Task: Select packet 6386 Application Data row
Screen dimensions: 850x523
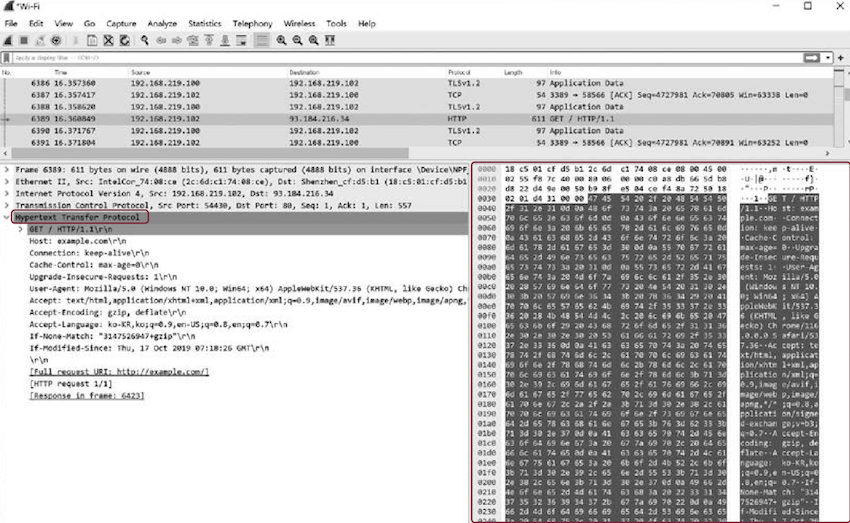Action: click(x=417, y=83)
